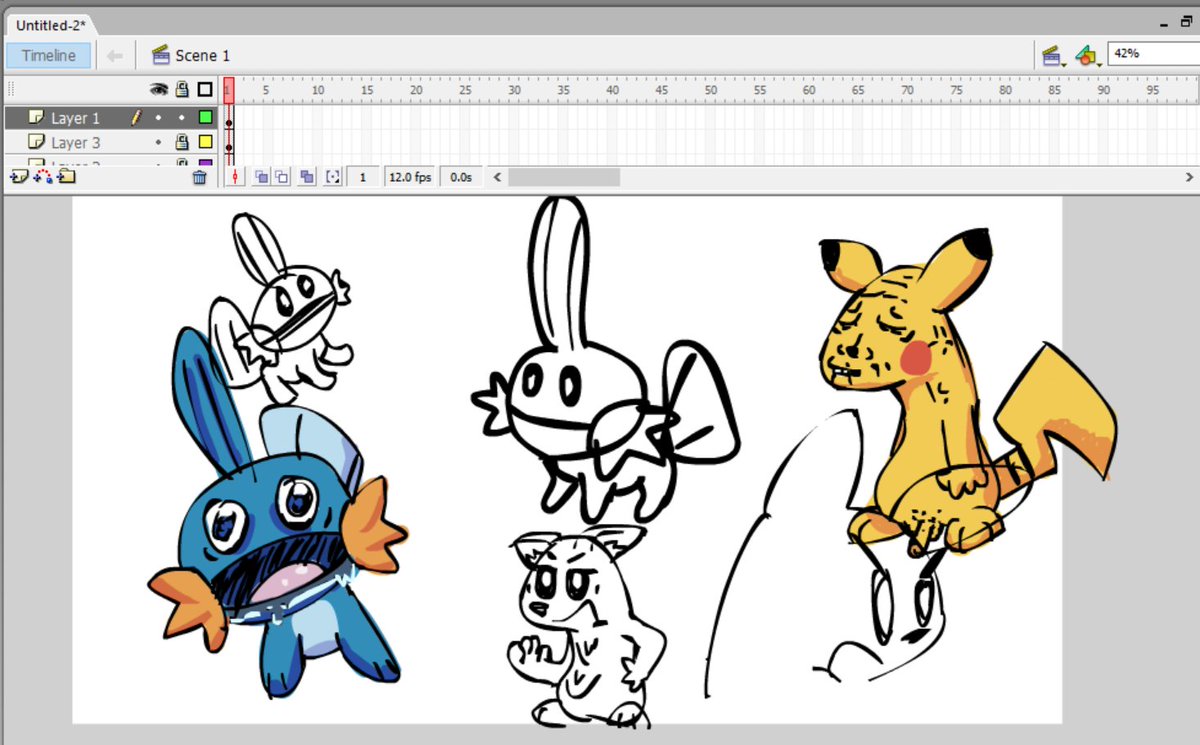This screenshot has height=745, width=1200.
Task: Click the Center Frame icon
Action: [x=236, y=177]
